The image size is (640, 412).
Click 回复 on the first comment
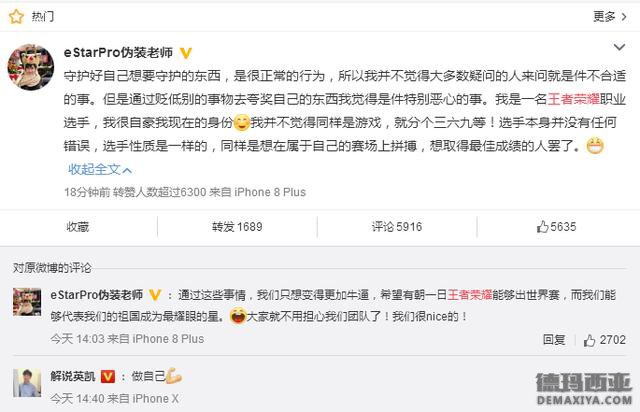[554, 340]
